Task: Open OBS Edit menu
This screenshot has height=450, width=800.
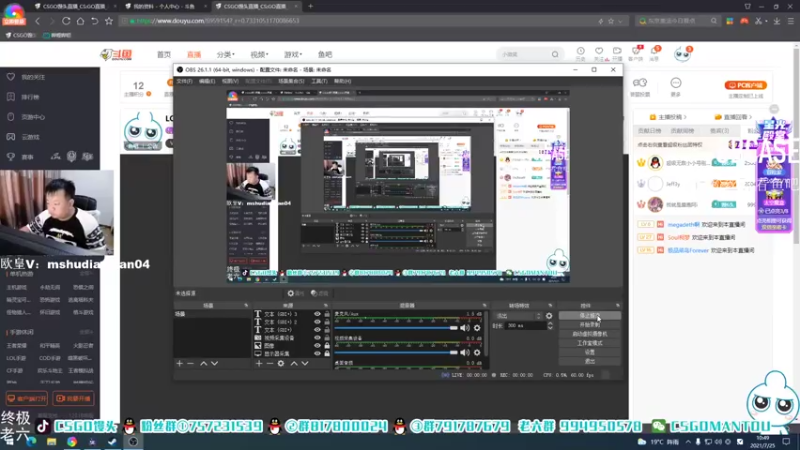Action: 207,81
